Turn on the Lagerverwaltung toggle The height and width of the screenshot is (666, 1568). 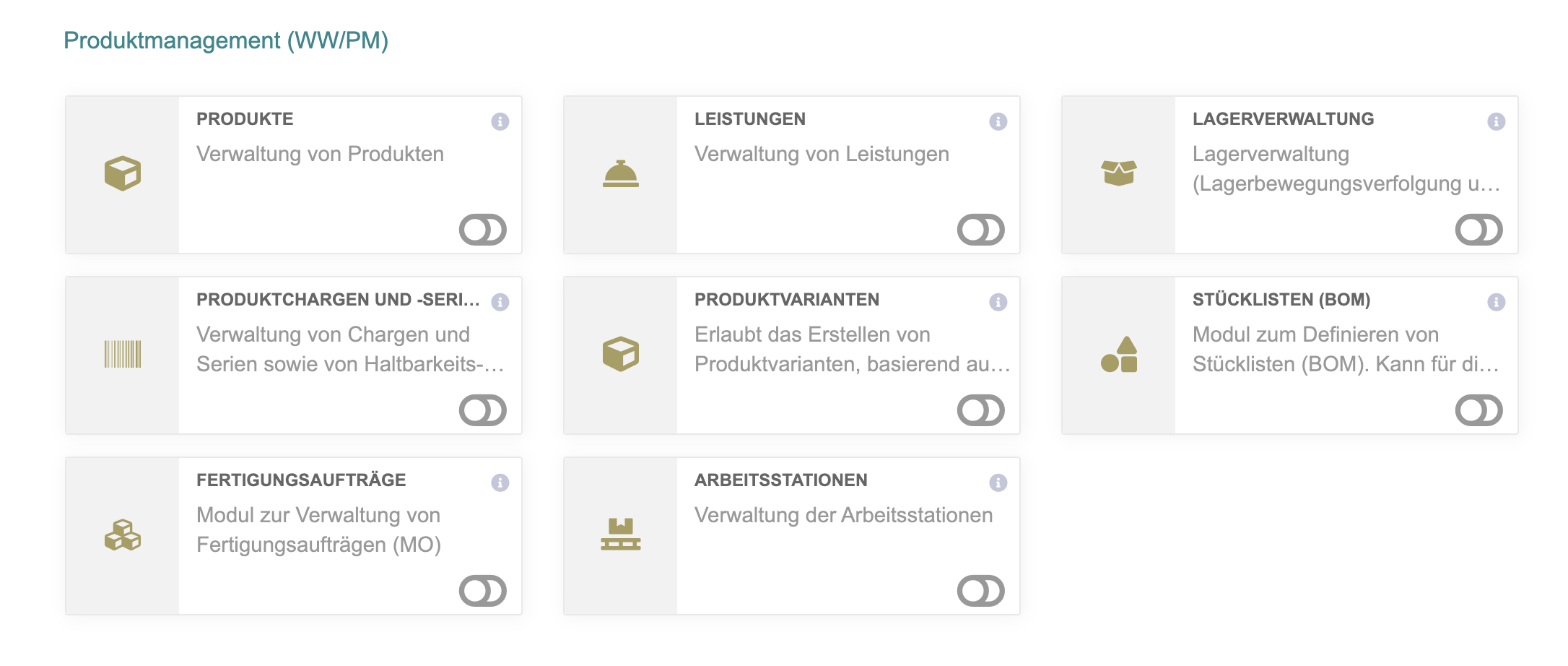point(1479,230)
